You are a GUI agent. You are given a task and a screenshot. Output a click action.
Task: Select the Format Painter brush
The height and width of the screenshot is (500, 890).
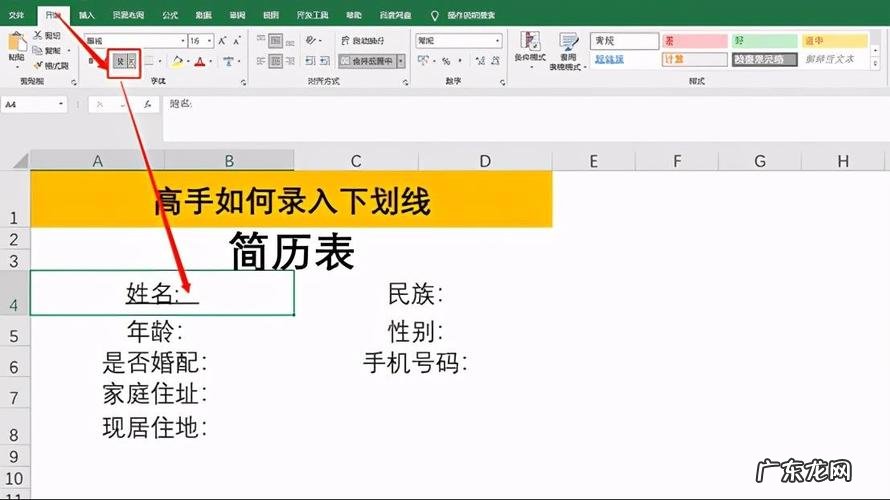38,65
